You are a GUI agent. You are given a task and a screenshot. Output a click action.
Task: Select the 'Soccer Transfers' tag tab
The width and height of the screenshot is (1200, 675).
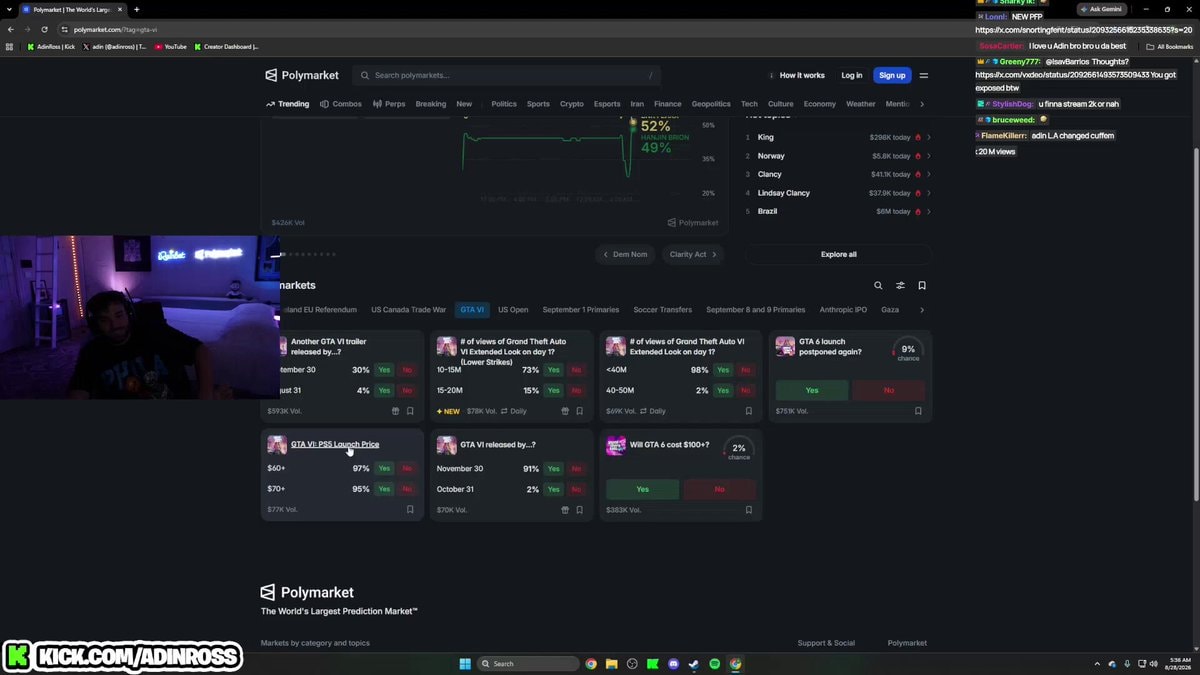(x=663, y=310)
